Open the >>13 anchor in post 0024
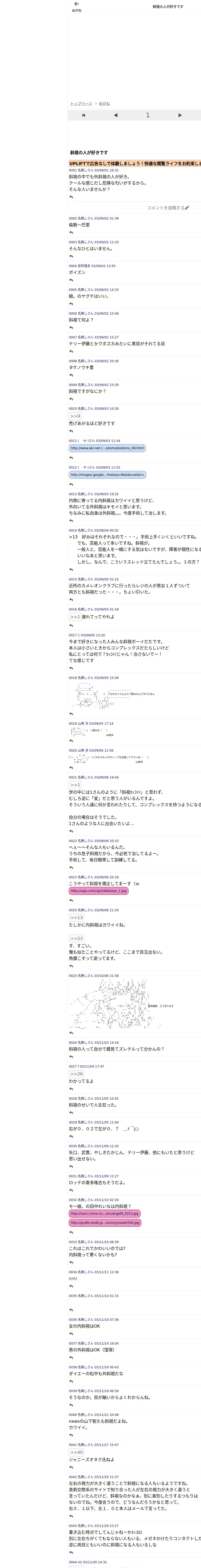201x1568 pixels. tap(77, 917)
